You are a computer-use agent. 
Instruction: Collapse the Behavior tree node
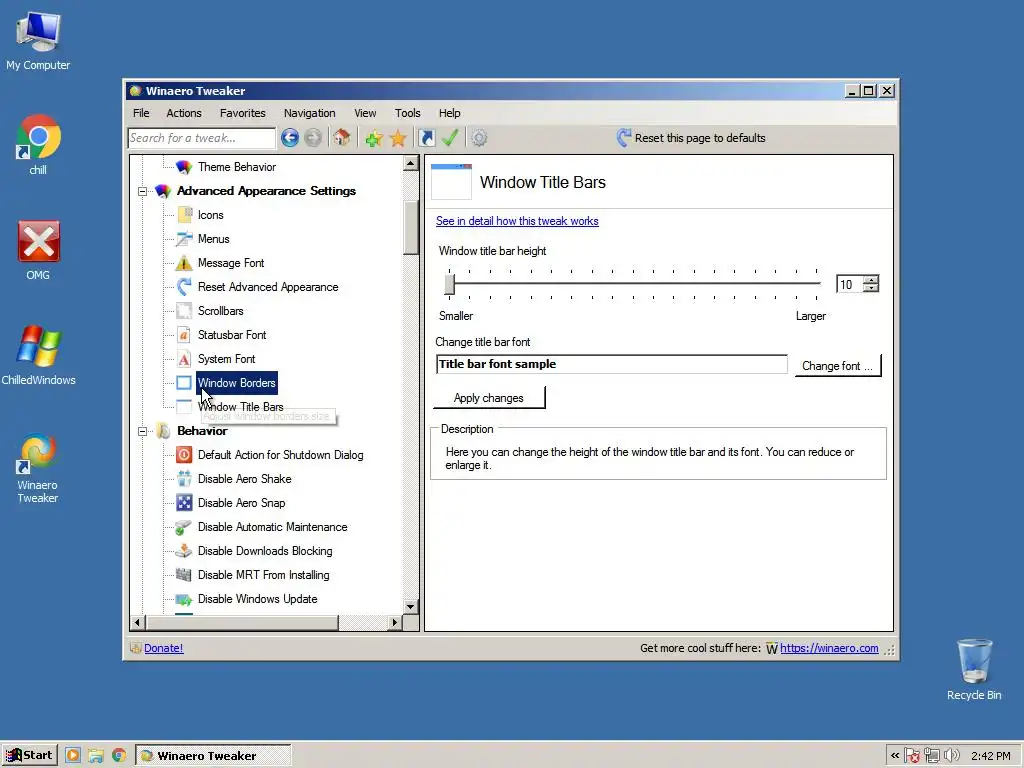coord(142,431)
